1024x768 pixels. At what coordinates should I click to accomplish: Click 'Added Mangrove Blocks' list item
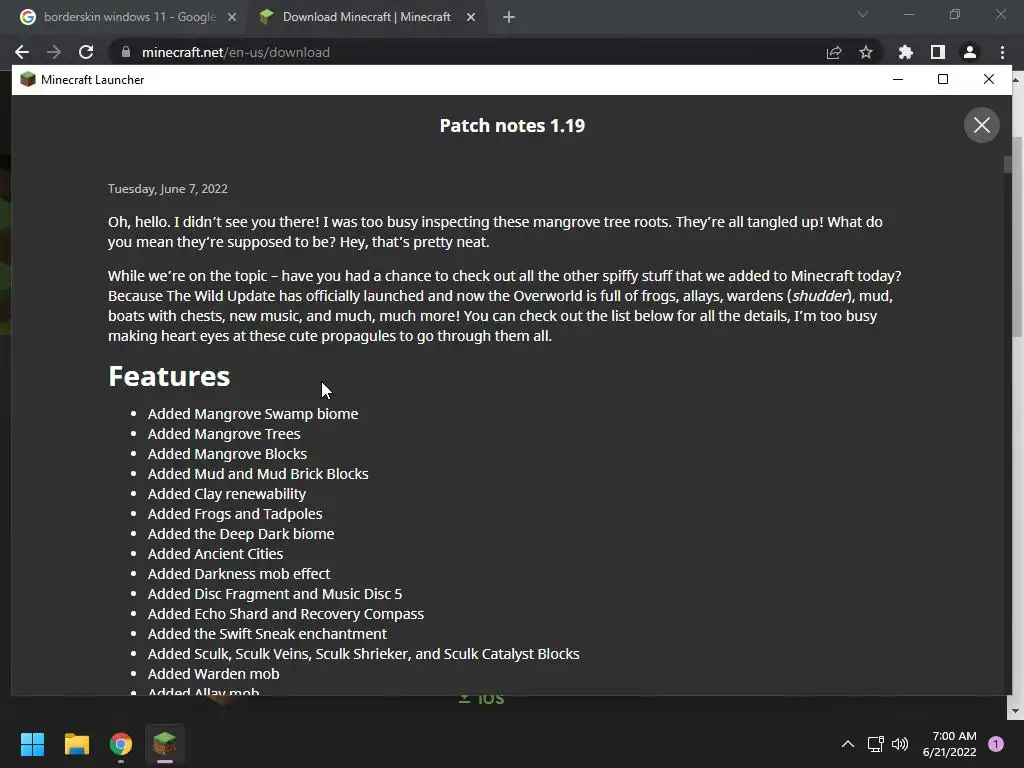[227, 454]
